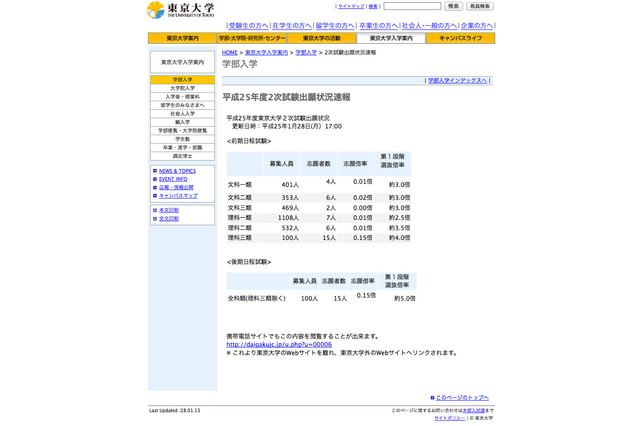The width and height of the screenshot is (640, 426).
Task: Select the 東京大学入学案内 tab
Action: click(391, 38)
